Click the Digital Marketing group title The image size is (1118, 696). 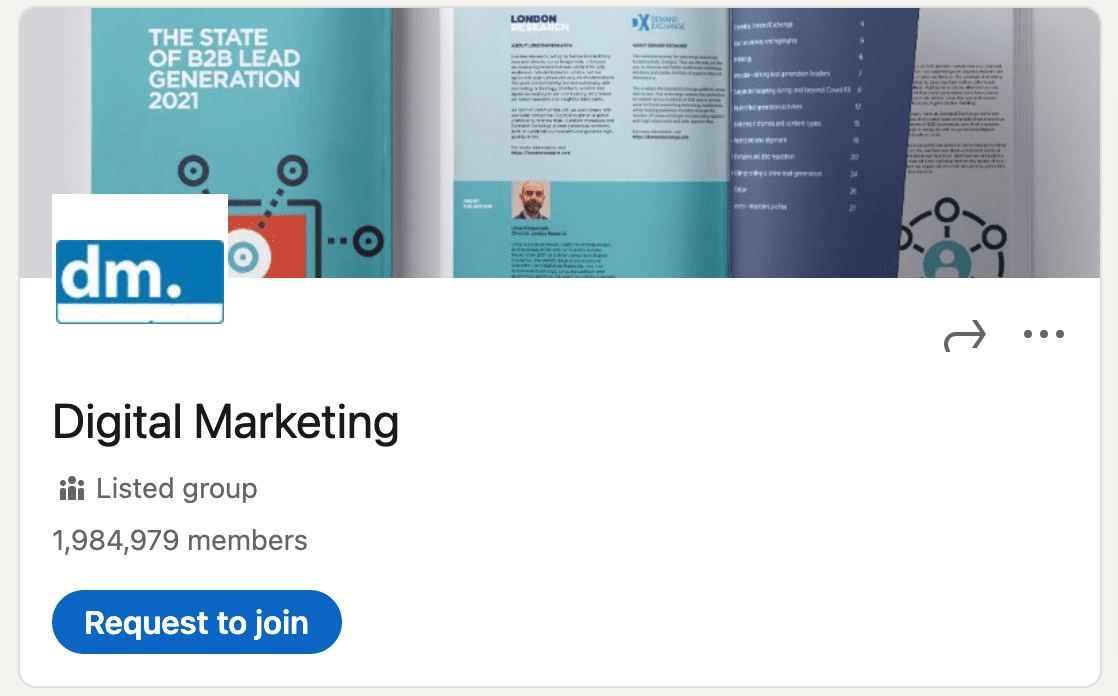(x=225, y=422)
